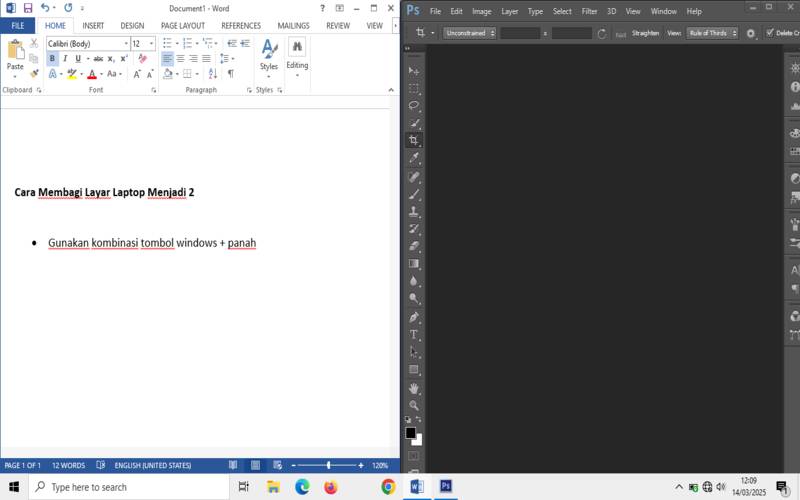
Task: Select the Blur tool in Photoshop
Action: (414, 281)
